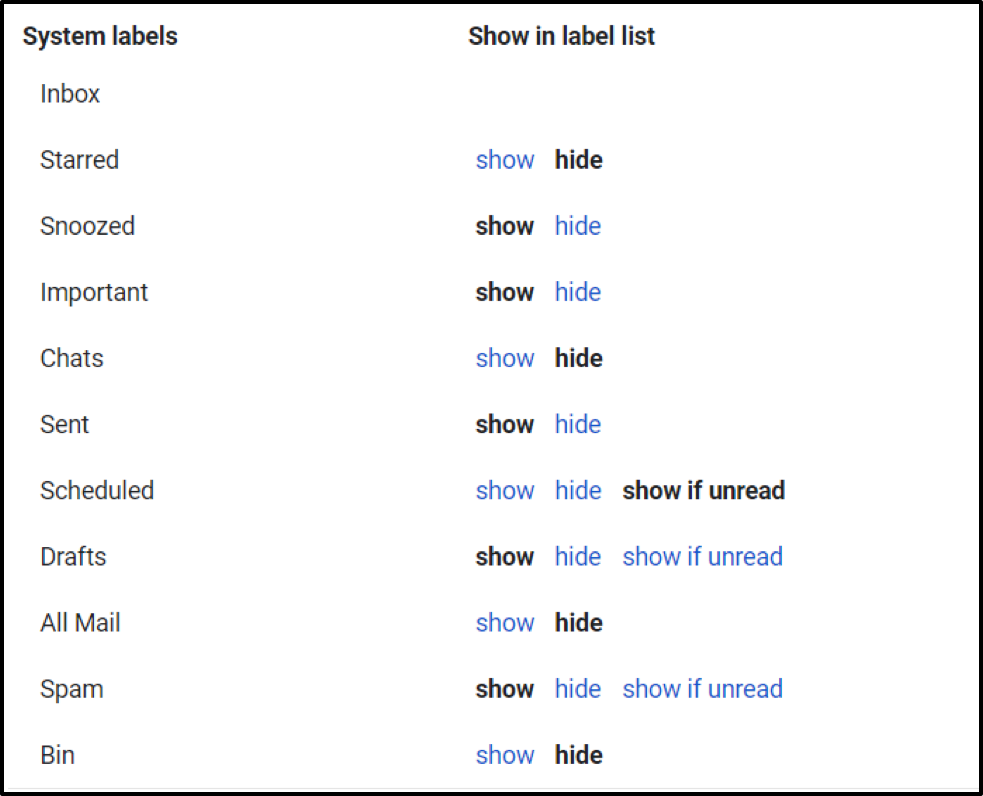Select bold 'show' option for Snoozed

[x=505, y=226]
